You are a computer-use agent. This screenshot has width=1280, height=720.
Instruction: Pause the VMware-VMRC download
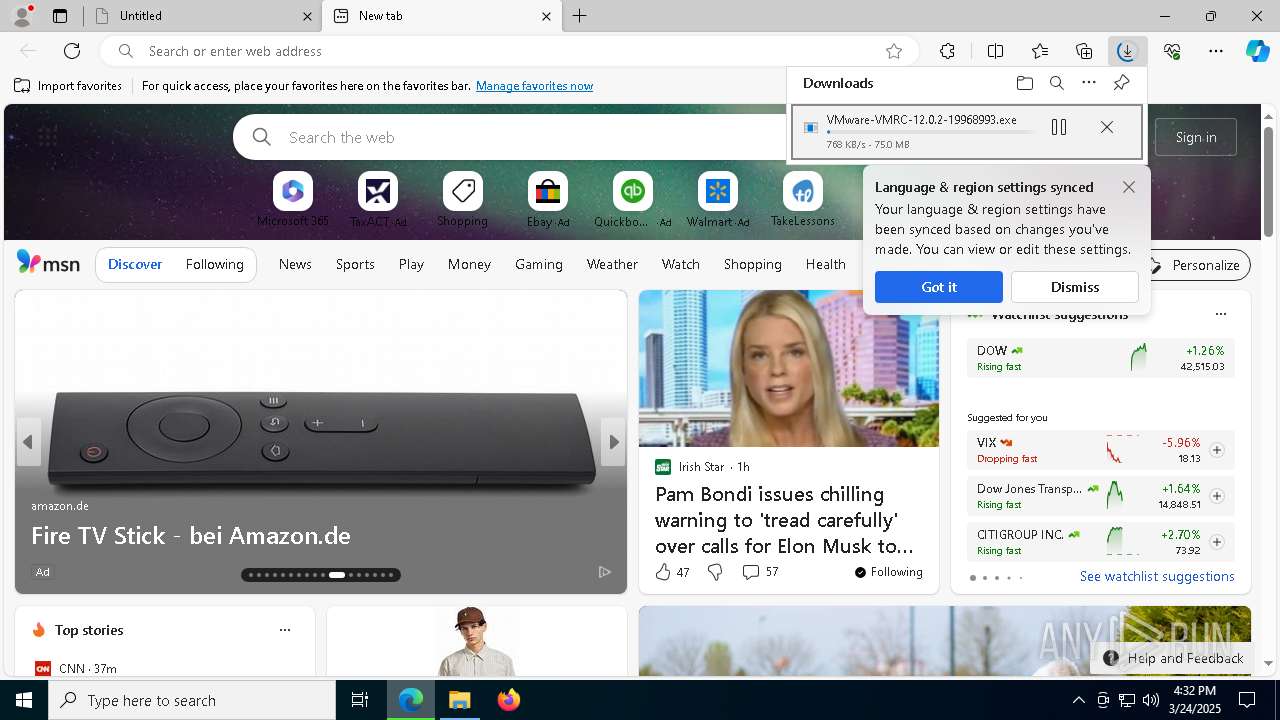tap(1059, 127)
